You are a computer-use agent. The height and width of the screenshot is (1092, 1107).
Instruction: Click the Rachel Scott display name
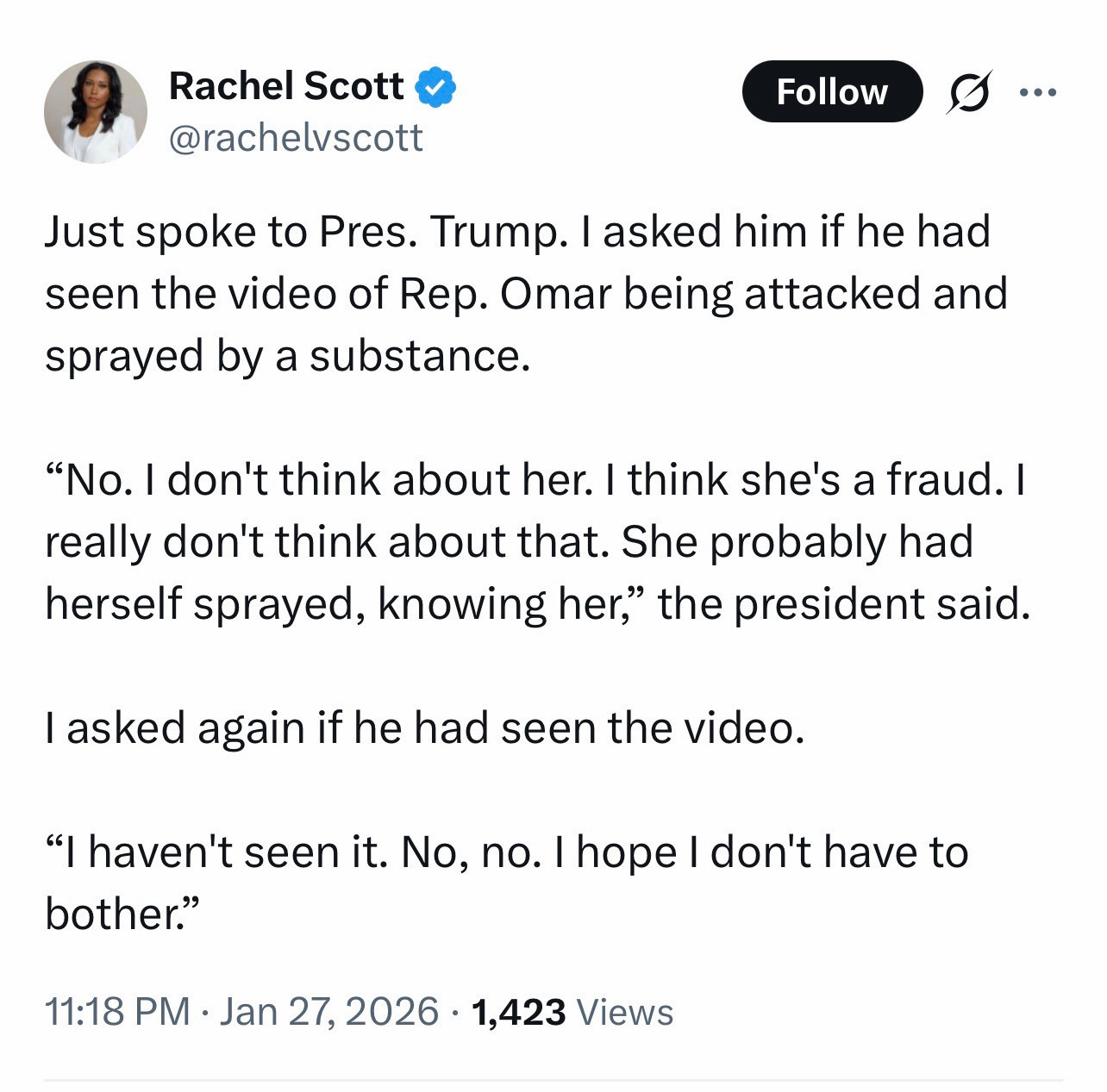tap(285, 86)
